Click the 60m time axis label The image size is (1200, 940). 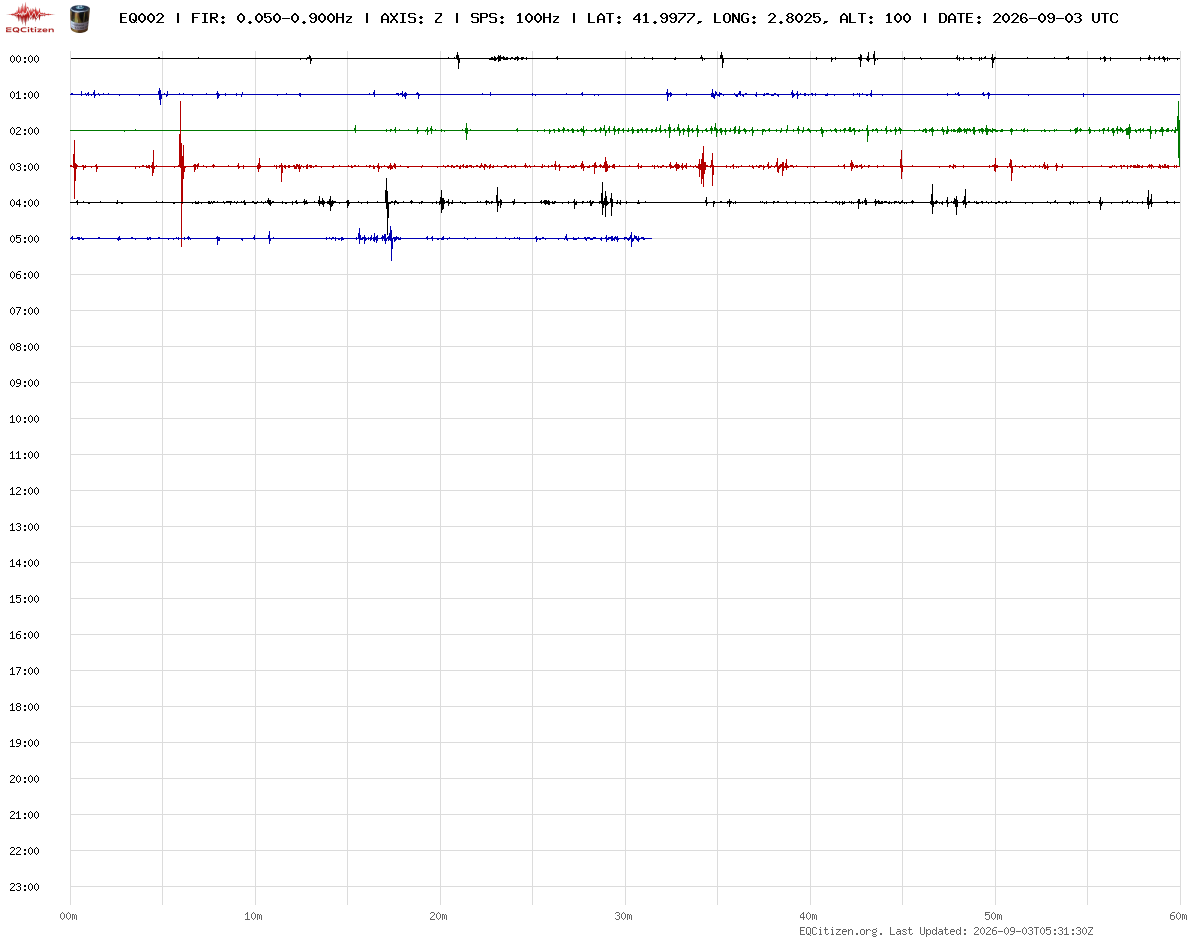[1179, 916]
